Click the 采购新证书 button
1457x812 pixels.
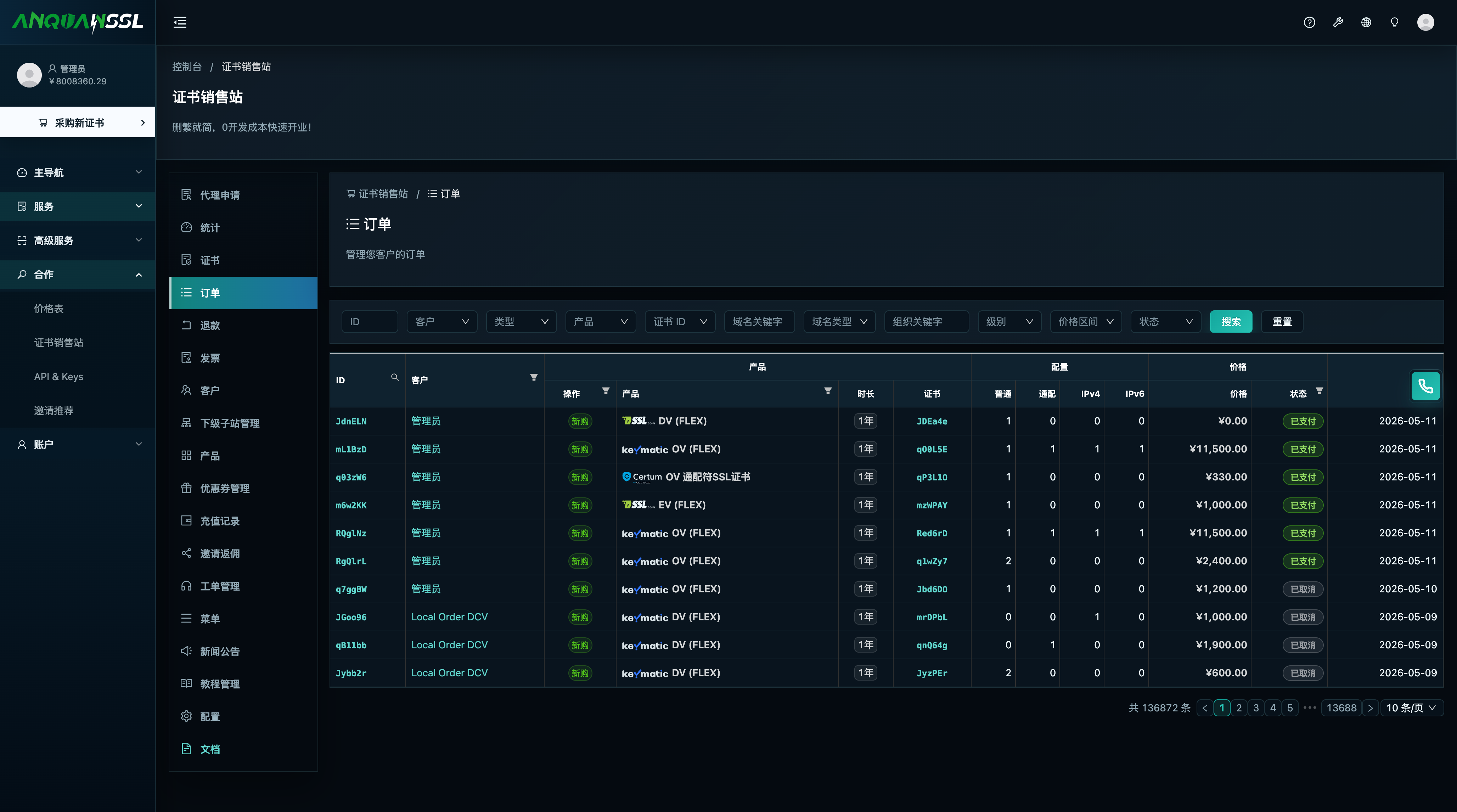click(78, 122)
